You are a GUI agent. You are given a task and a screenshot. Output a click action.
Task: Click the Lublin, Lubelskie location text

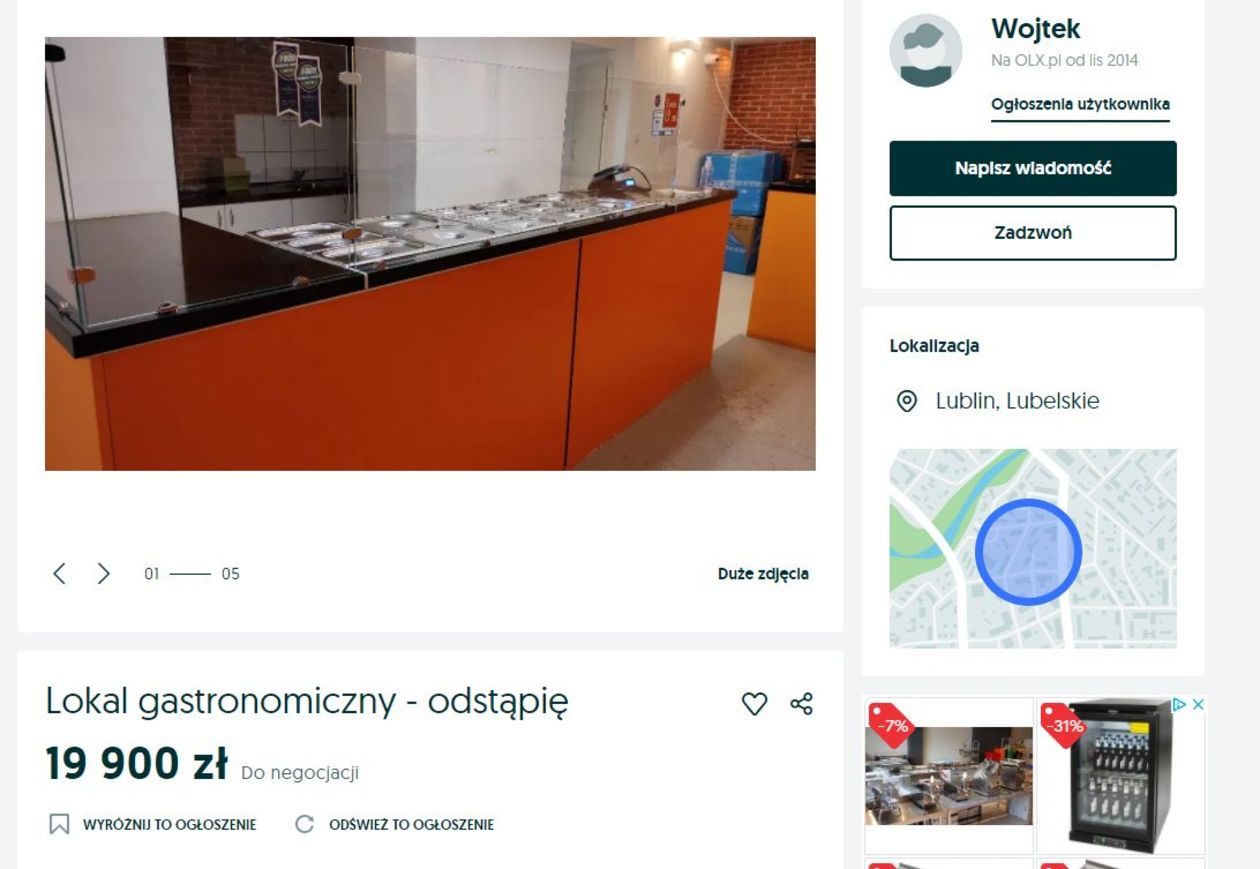coord(1017,401)
